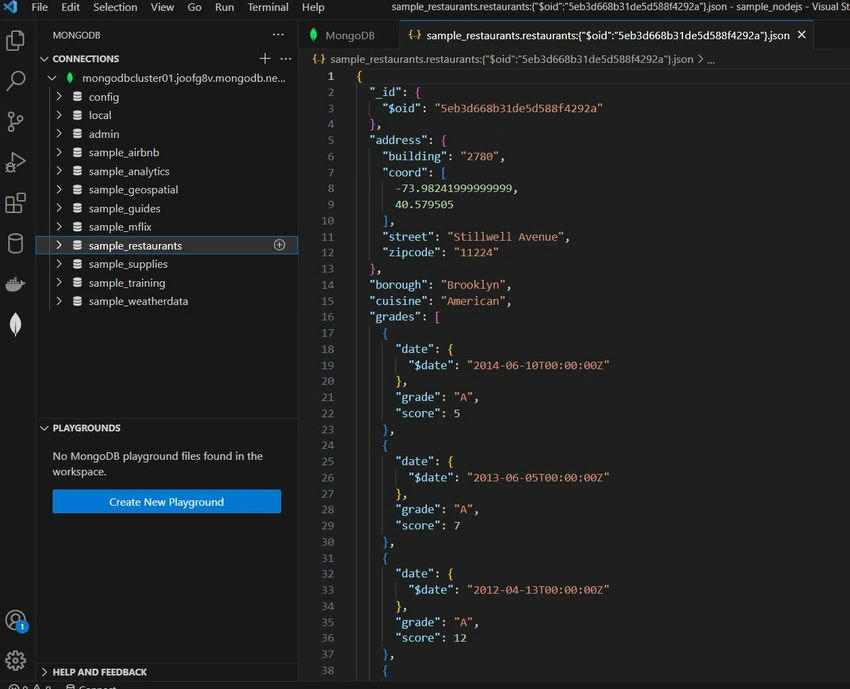
Task: Open the MongoDB leaf view in activity bar
Action: tap(15, 325)
